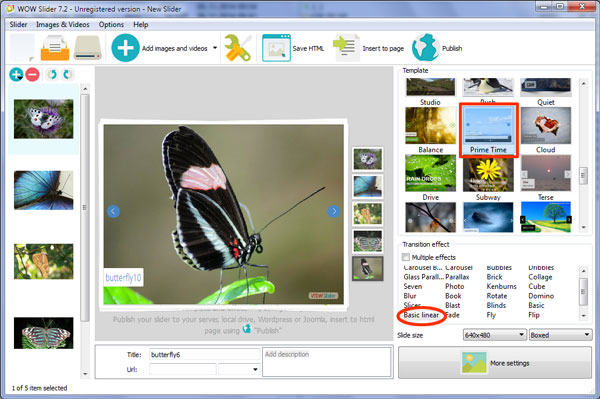Click the orange open project tray icon
This screenshot has height=399, width=600.
coord(55,48)
